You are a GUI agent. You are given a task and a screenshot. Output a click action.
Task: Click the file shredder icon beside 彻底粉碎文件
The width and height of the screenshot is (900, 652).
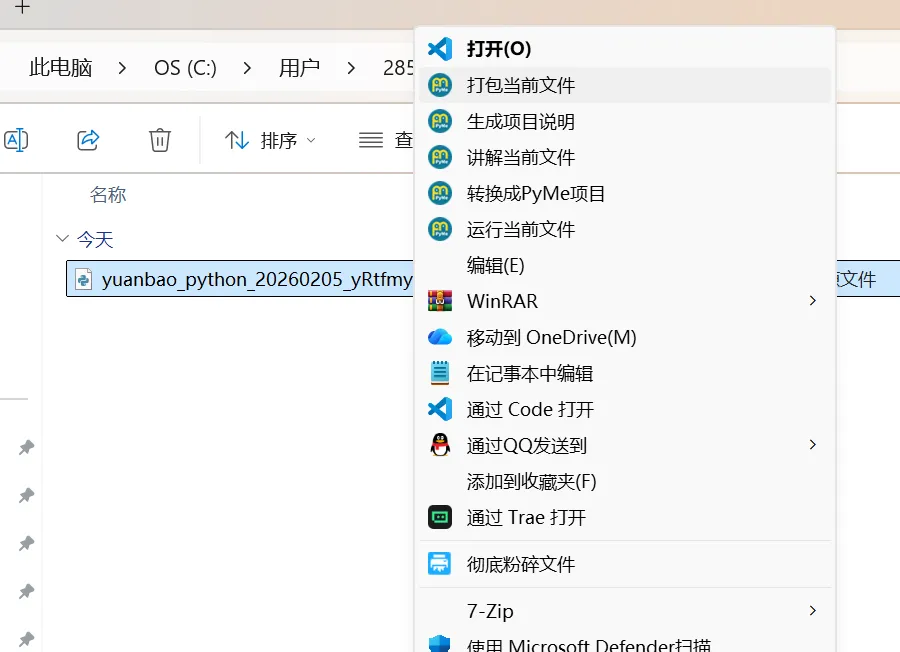click(440, 564)
